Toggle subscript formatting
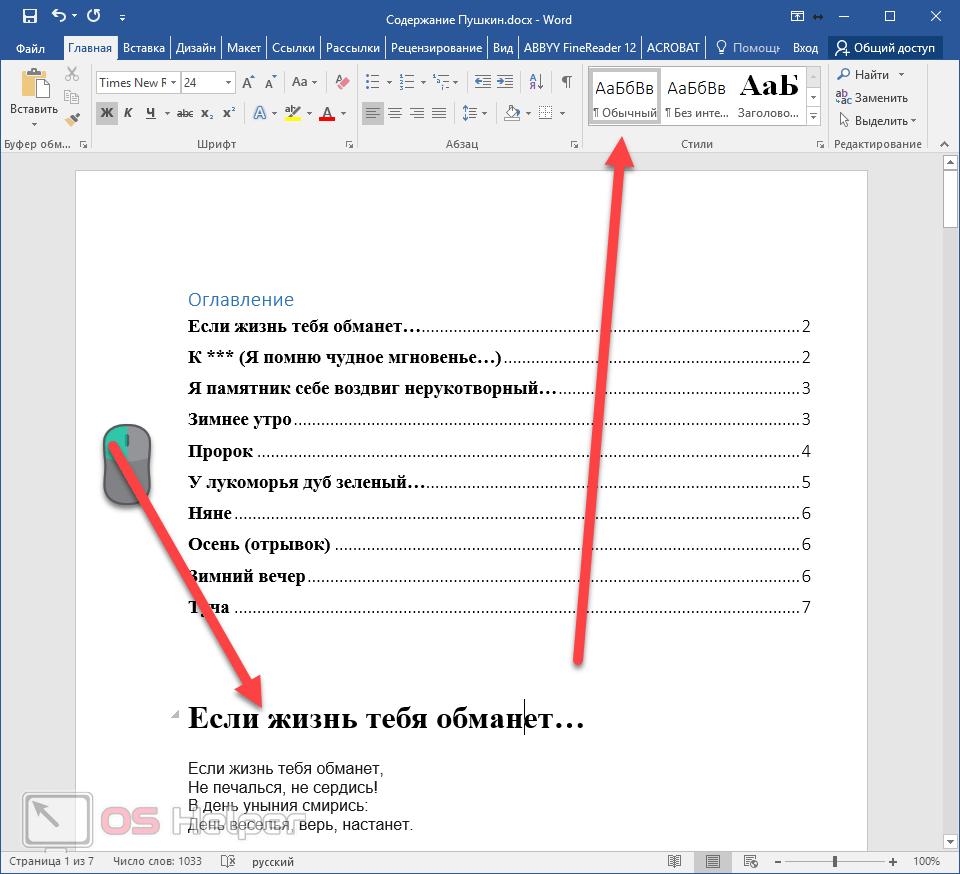This screenshot has height=874, width=960. click(207, 113)
